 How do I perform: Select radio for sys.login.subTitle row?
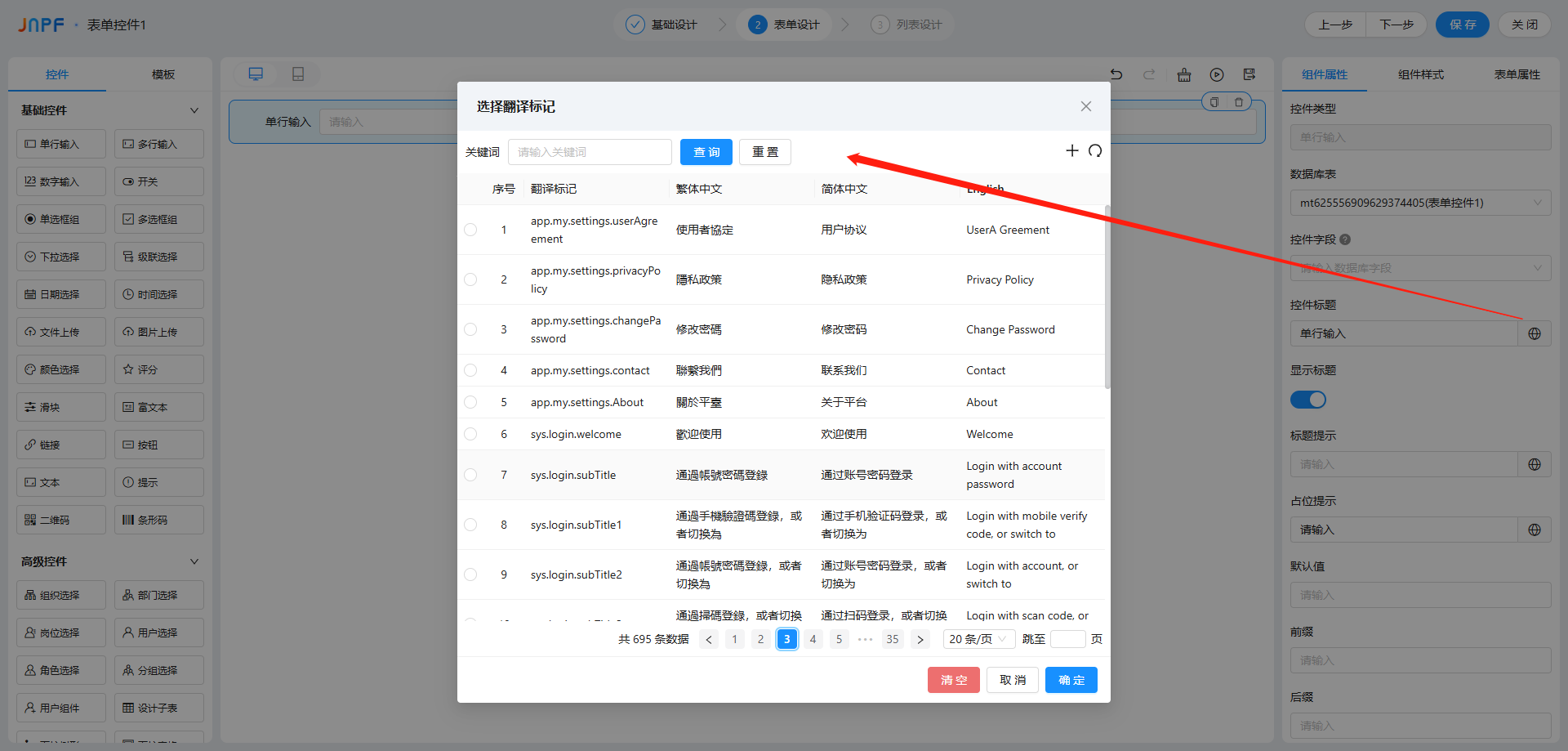(x=470, y=475)
